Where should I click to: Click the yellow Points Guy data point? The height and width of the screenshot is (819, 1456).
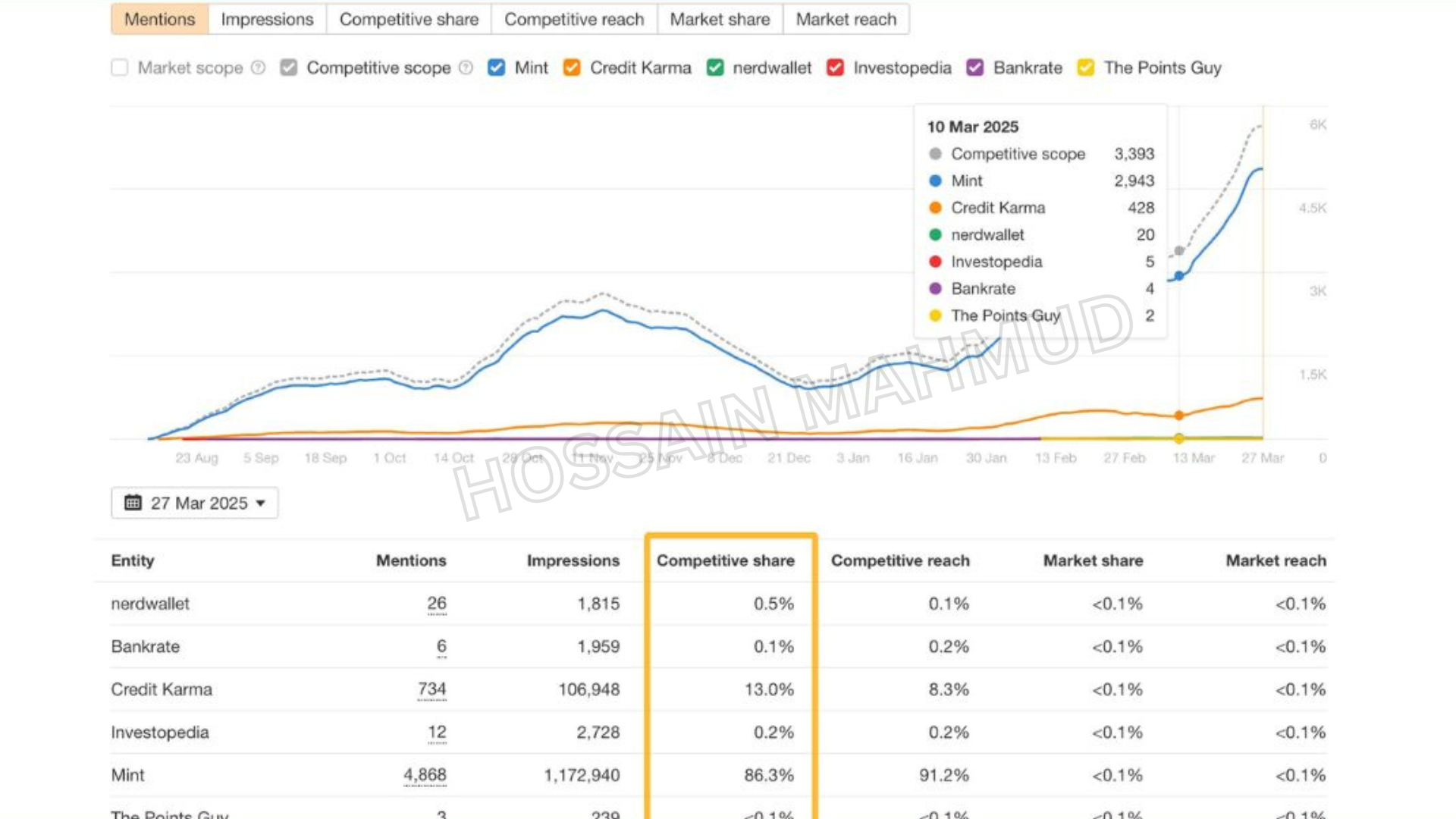click(x=1179, y=438)
